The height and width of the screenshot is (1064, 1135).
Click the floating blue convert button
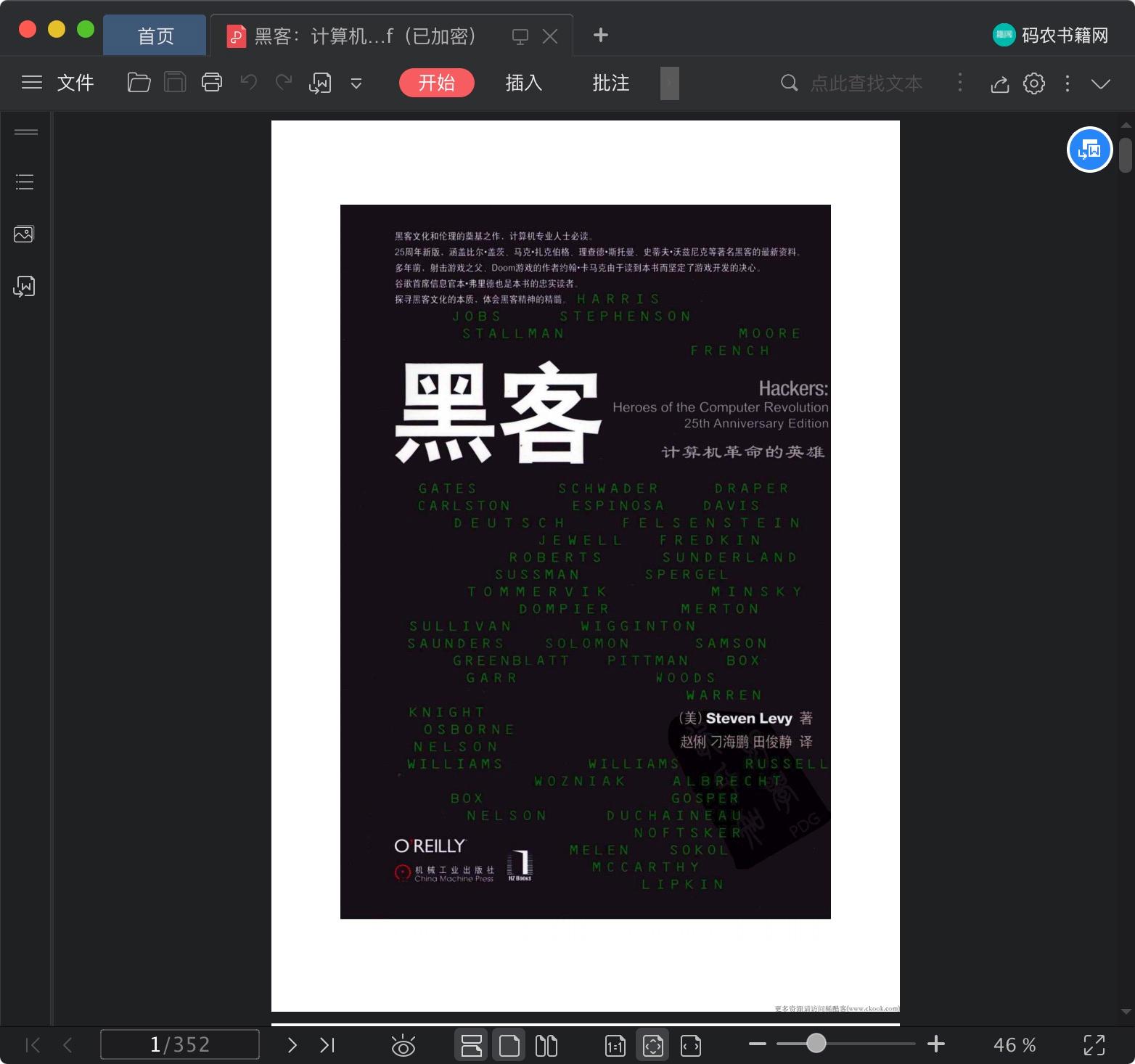[1089, 150]
